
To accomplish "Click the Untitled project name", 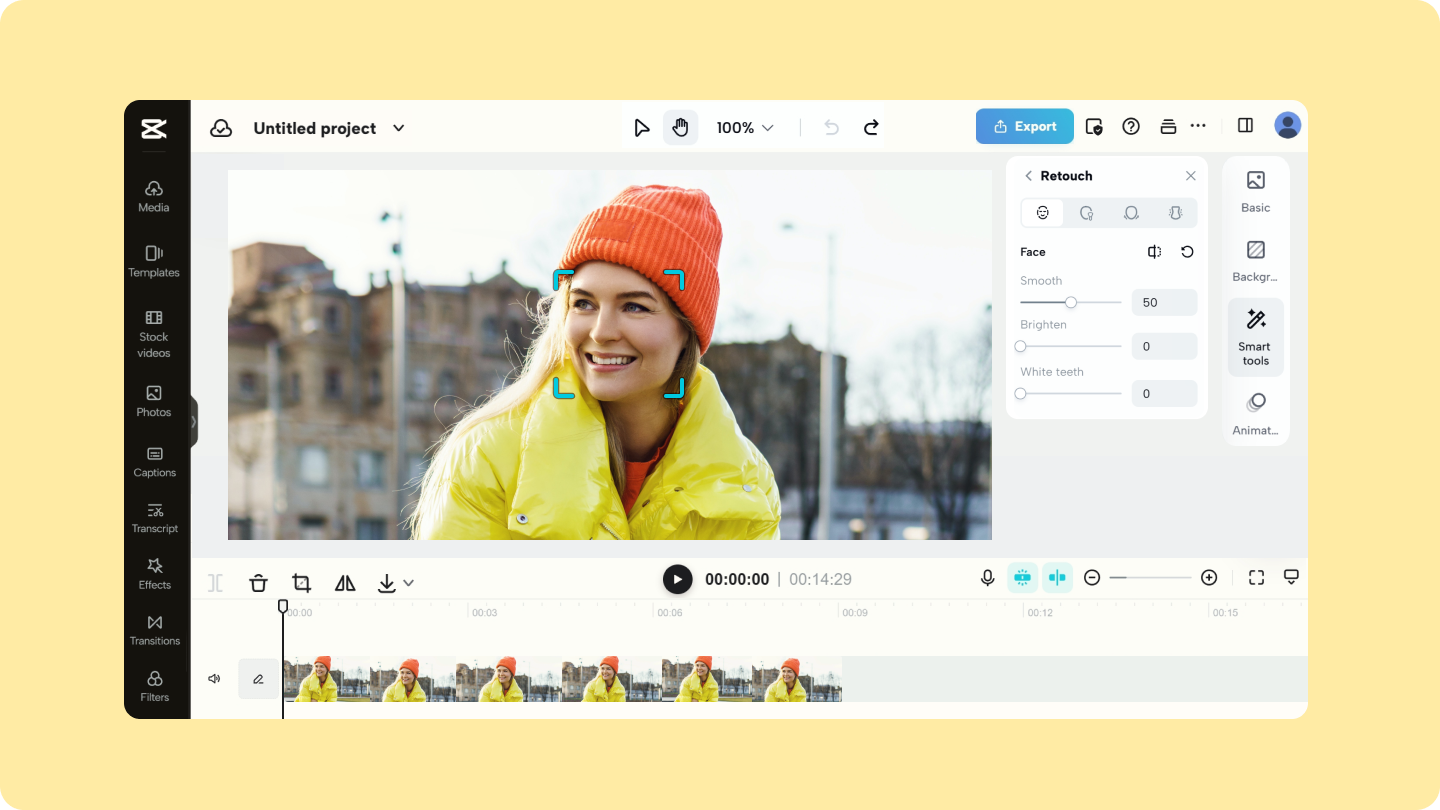I will (315, 128).
